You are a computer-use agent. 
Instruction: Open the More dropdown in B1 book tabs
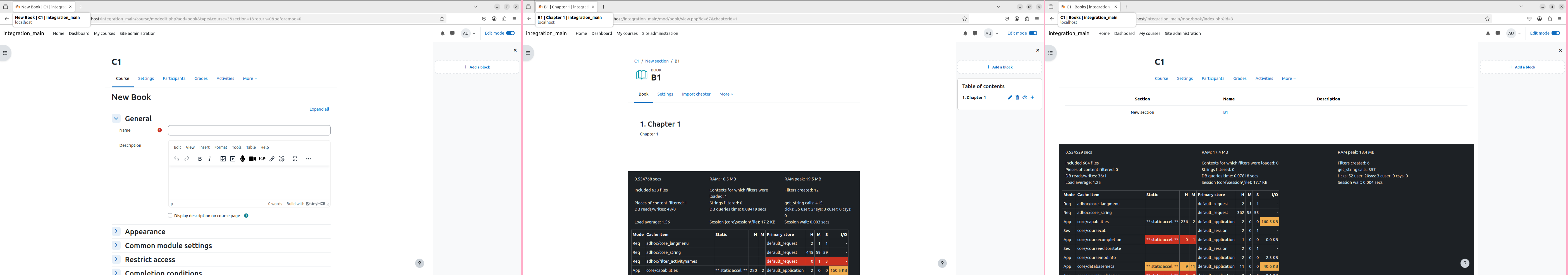coord(726,94)
